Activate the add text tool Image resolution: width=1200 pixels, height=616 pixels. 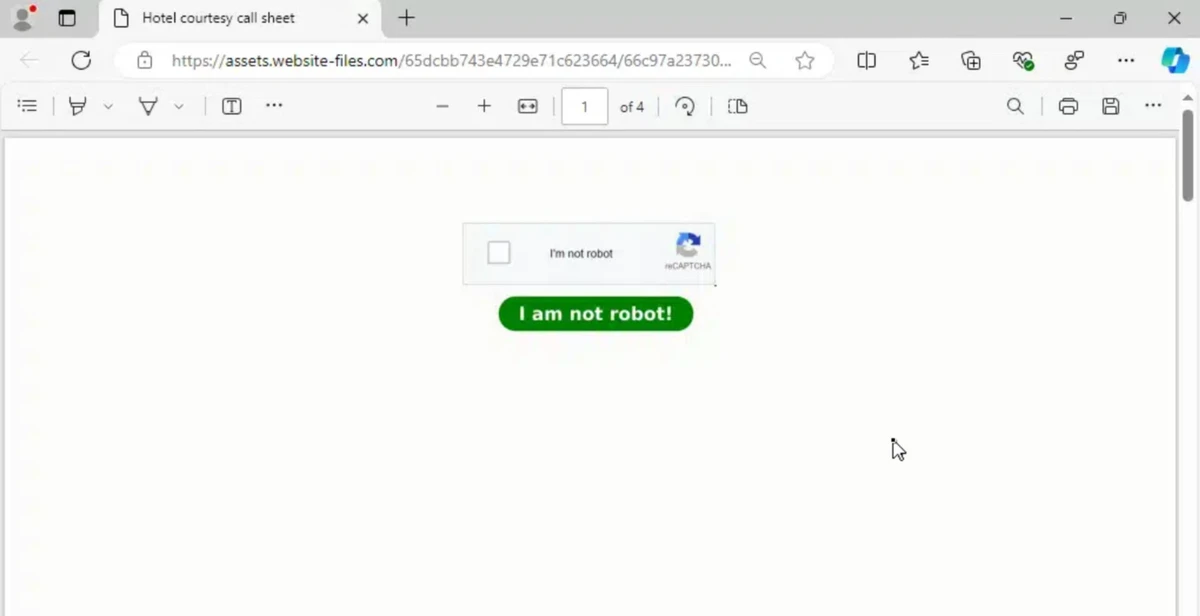(x=232, y=106)
